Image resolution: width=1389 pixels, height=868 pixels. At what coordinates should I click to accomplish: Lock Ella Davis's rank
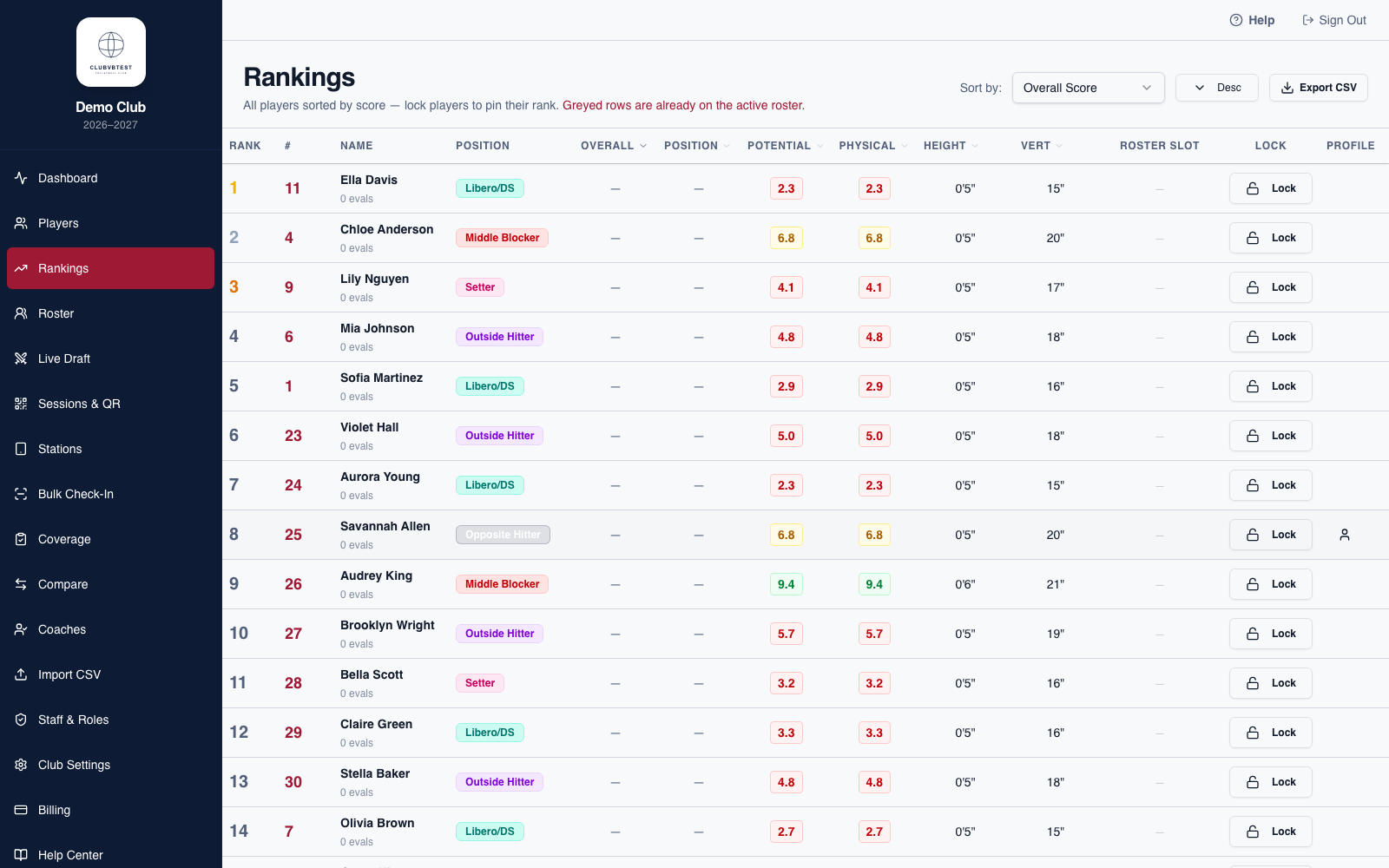1270,188
